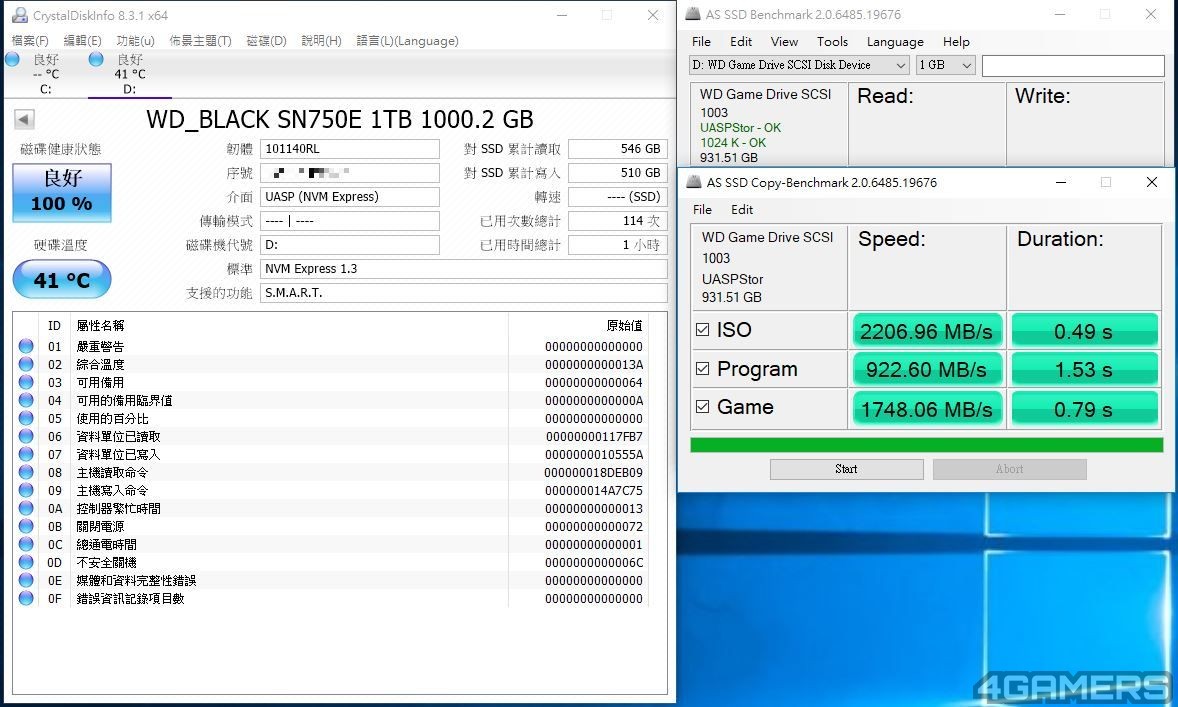Click the 41 °C temperature button
The height and width of the screenshot is (707, 1178).
pyautogui.click(x=62, y=279)
